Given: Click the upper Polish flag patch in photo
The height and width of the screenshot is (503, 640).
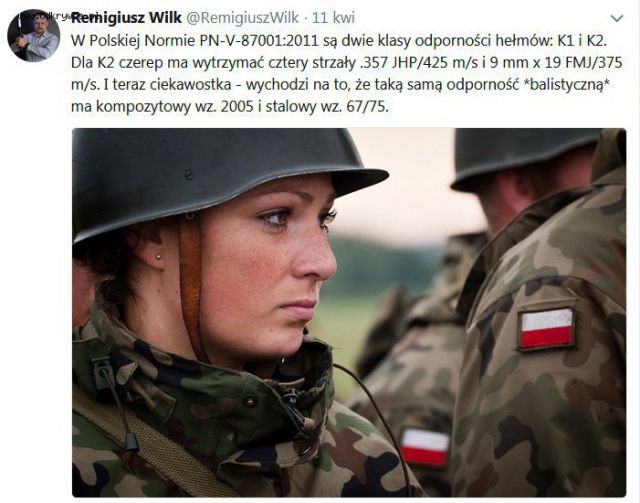Looking at the screenshot, I should point(547,328).
